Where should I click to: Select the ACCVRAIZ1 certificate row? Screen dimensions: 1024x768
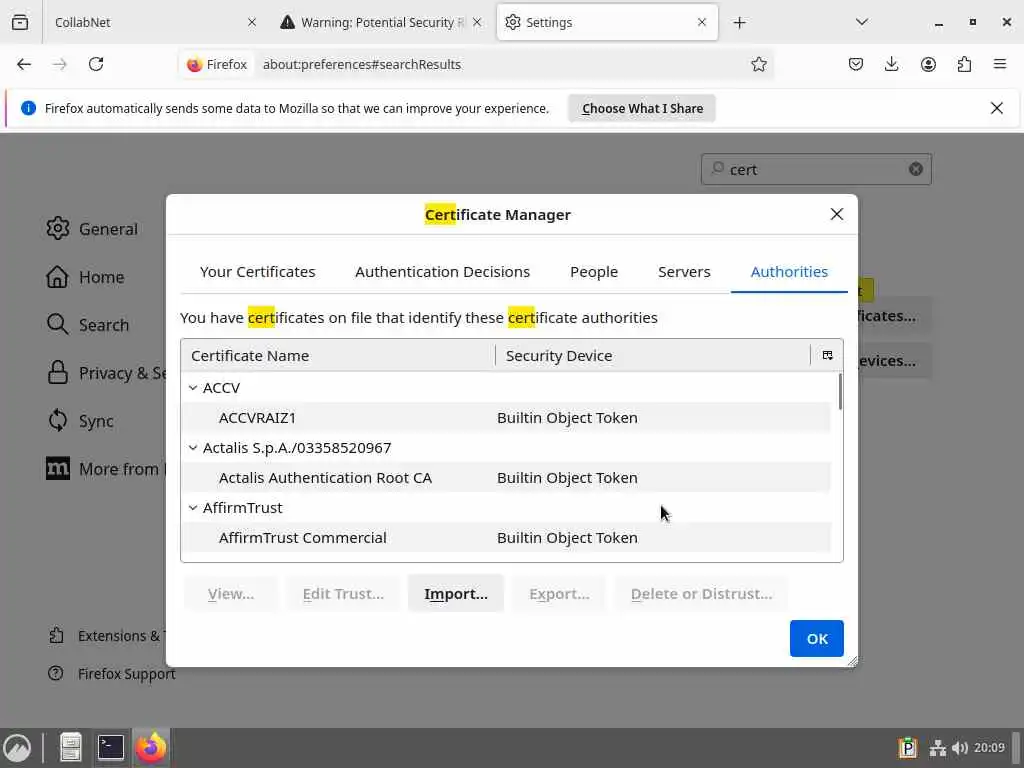click(506, 418)
